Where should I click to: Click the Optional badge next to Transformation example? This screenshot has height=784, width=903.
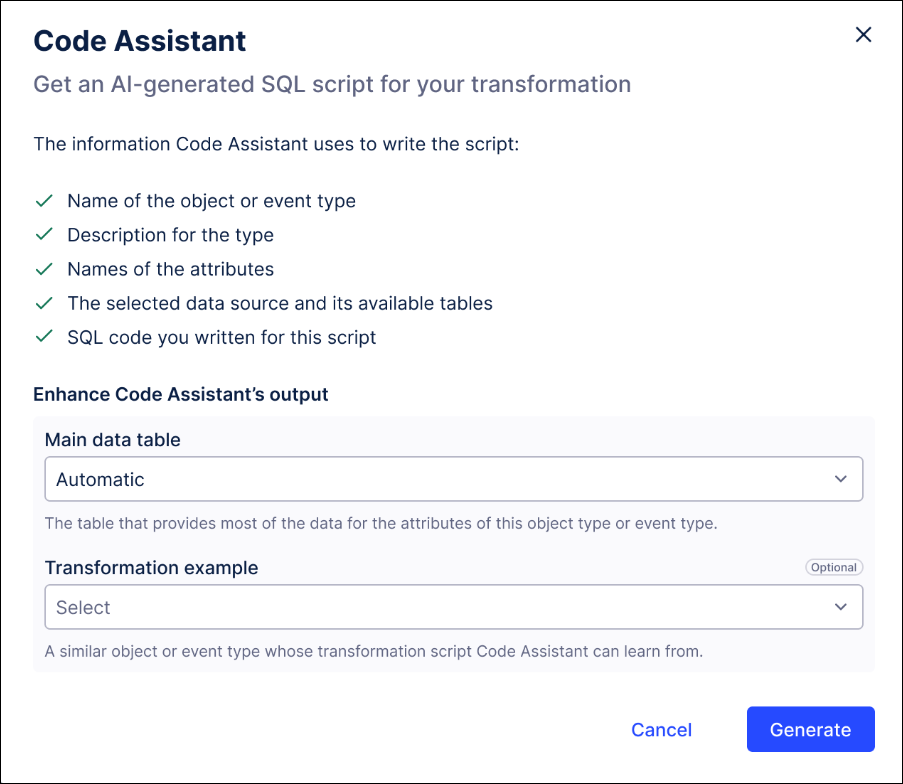click(x=833, y=567)
